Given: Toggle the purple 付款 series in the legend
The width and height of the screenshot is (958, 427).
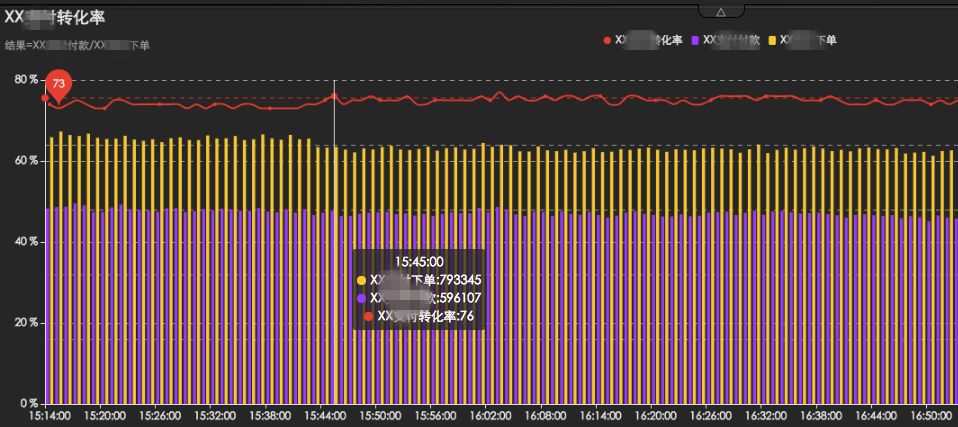Looking at the screenshot, I should (x=726, y=40).
